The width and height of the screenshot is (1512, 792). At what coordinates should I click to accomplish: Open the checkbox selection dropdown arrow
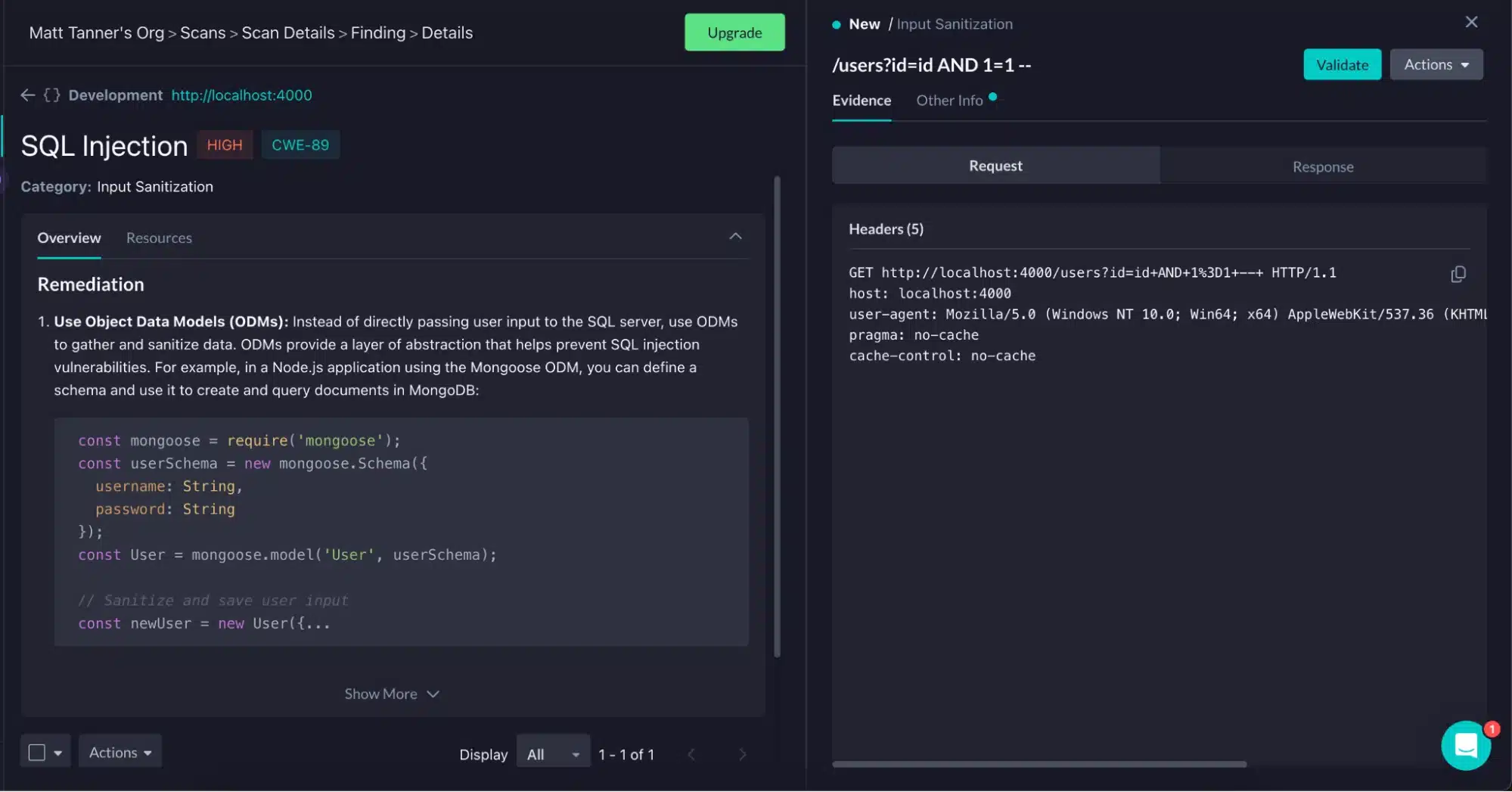(58, 753)
